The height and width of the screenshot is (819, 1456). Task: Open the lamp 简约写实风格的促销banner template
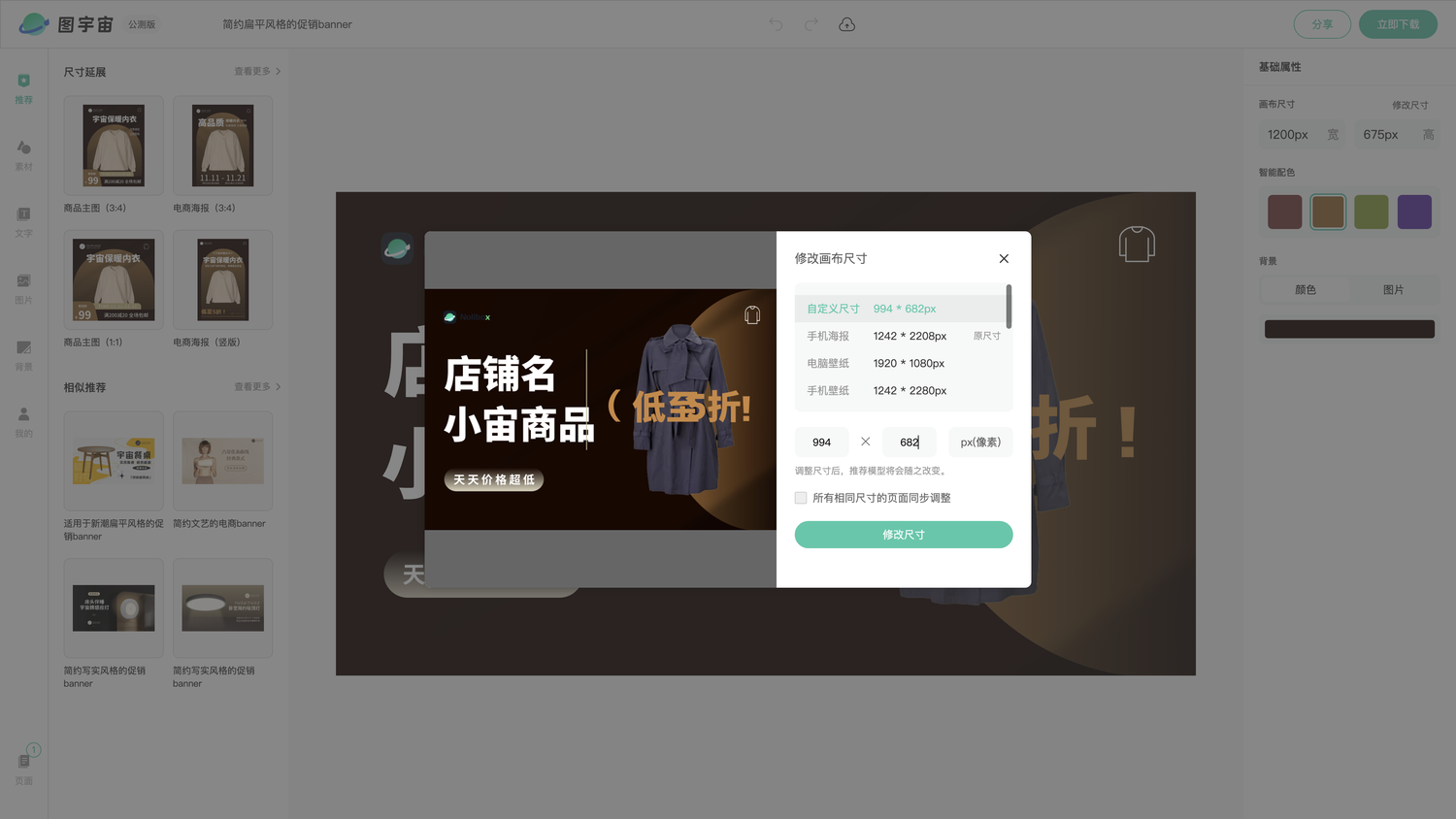114,608
